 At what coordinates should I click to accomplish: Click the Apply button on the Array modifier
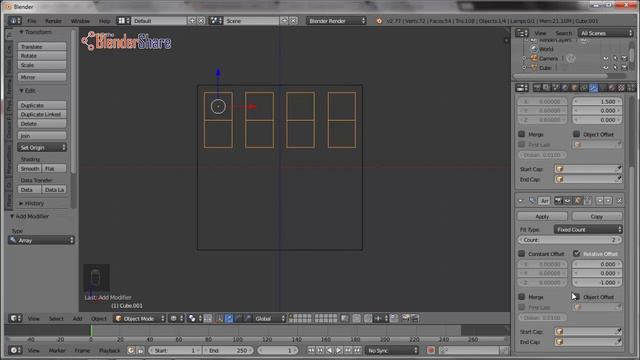(x=542, y=216)
